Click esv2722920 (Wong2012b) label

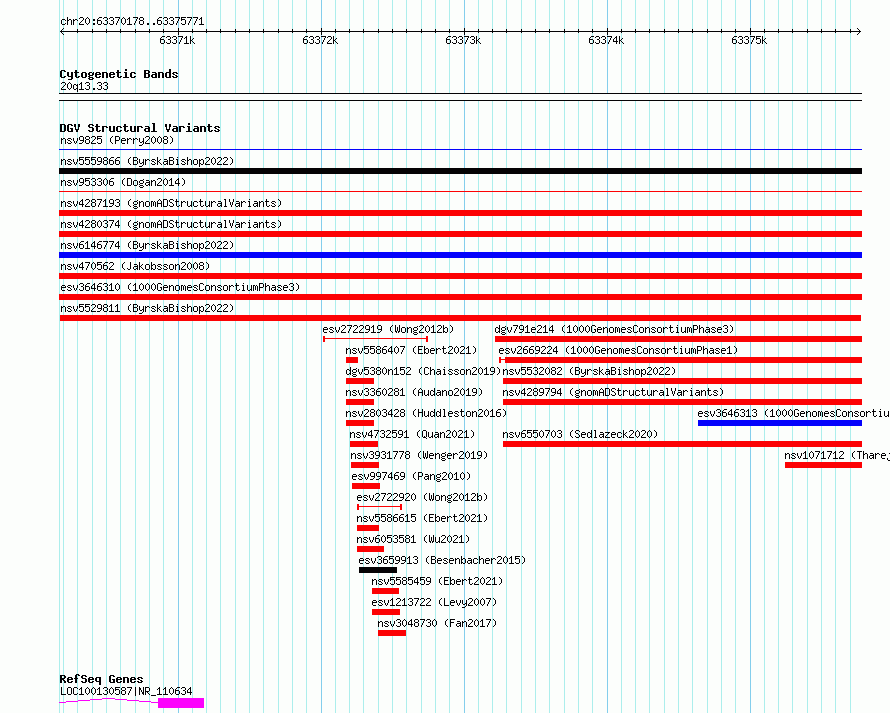point(422,497)
